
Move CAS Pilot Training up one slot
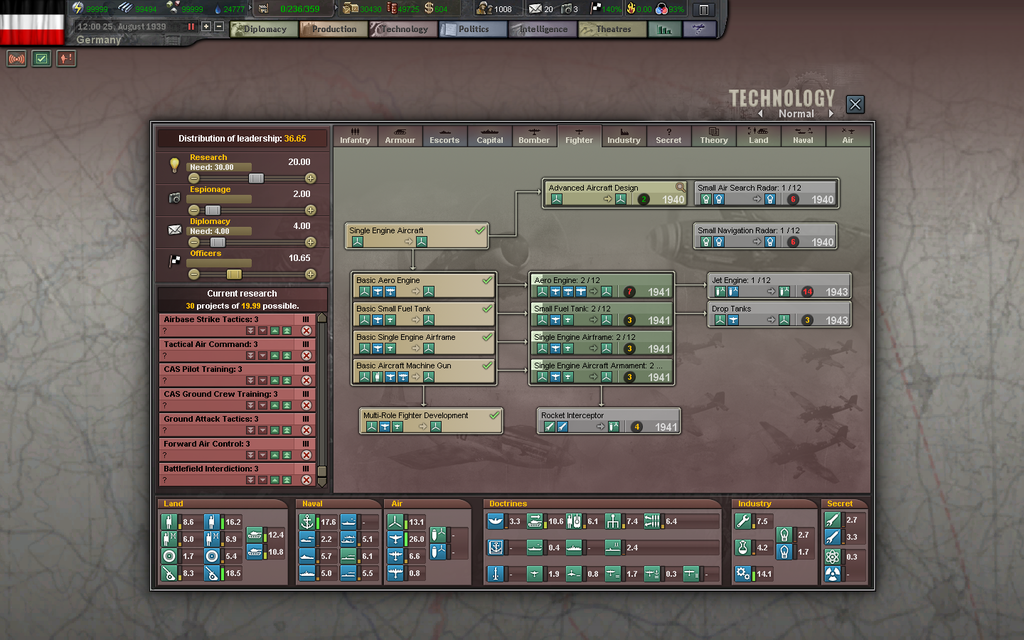(x=275, y=381)
